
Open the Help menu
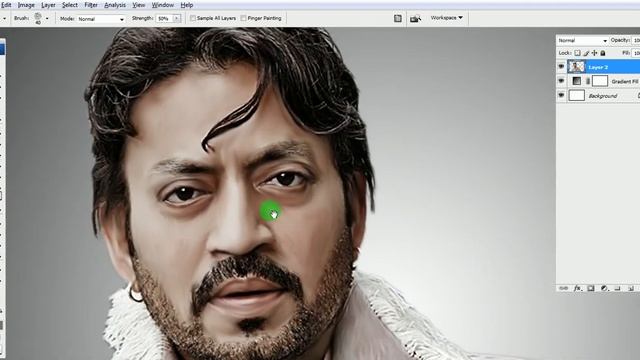pos(187,5)
